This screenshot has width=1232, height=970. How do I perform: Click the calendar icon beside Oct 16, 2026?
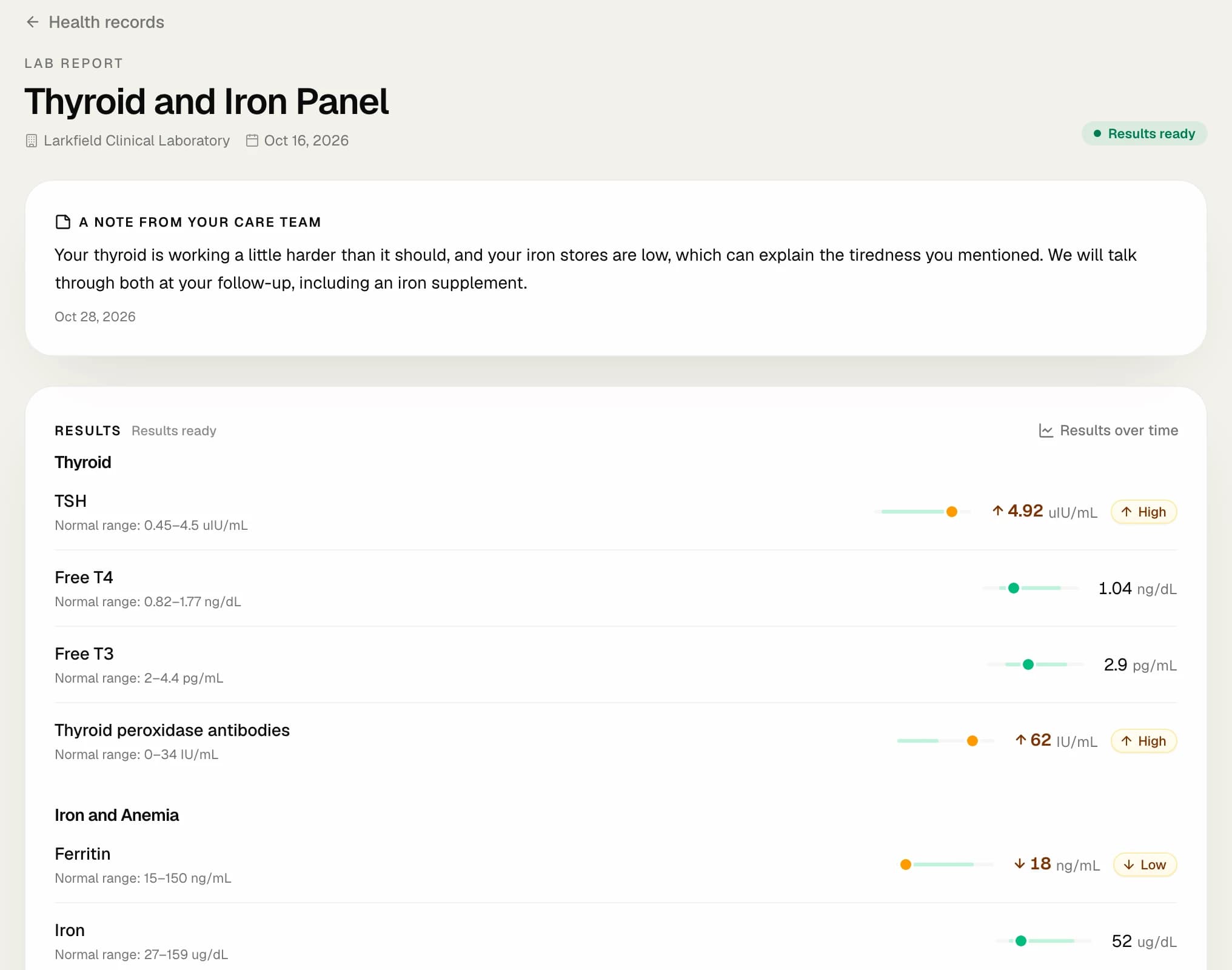[252, 141]
